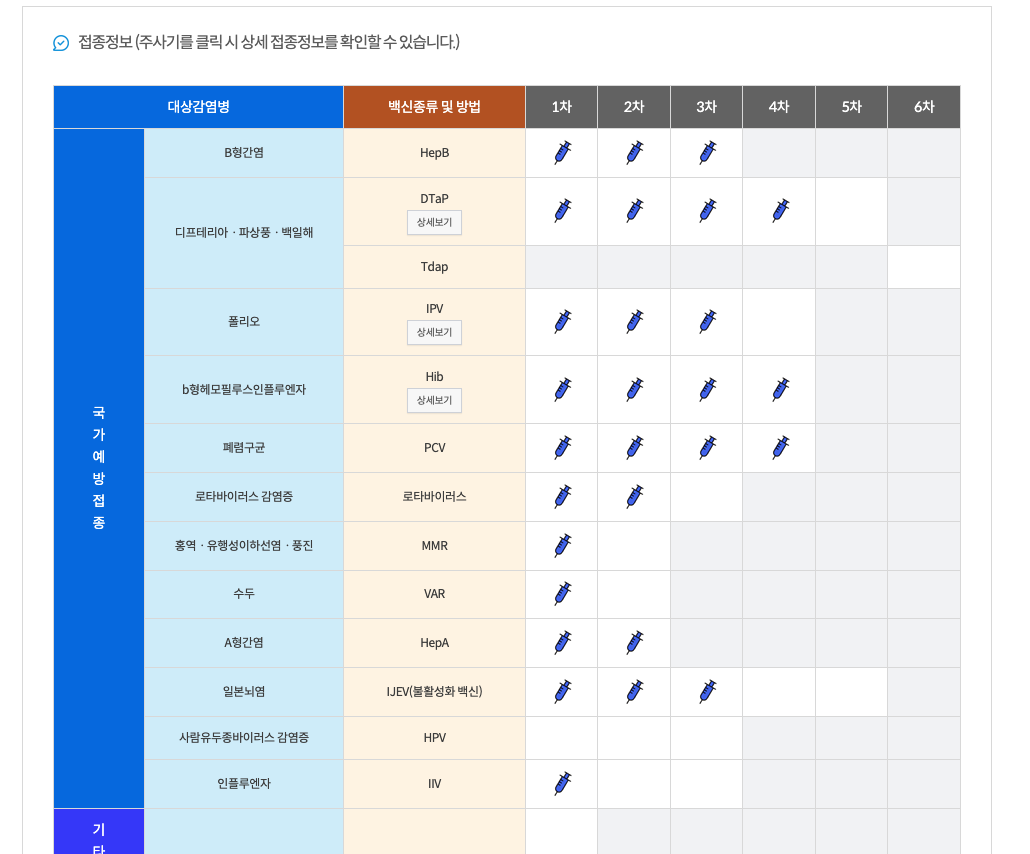View DTaP 2차 vaccination syringe
Viewport: 1030px width, 854px height.
point(635,211)
